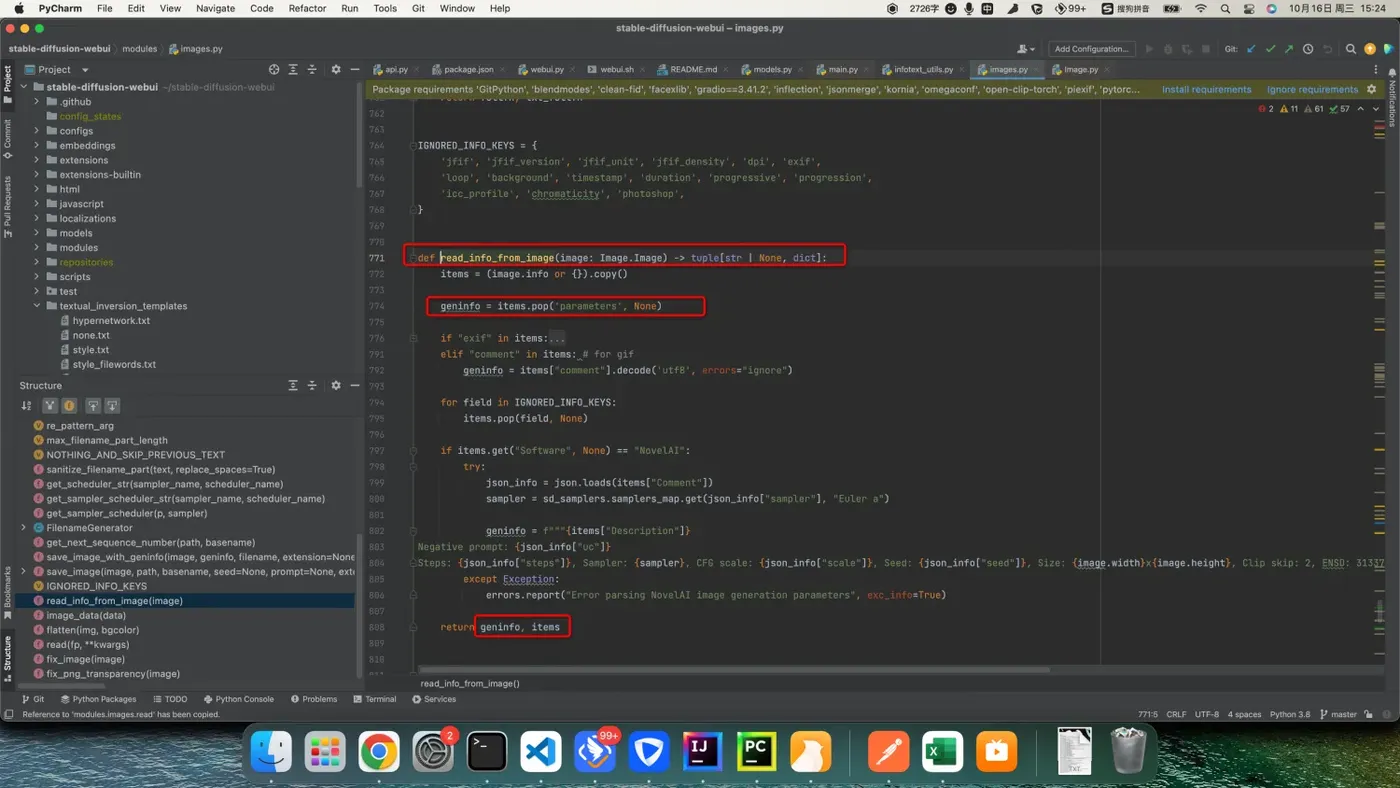Collapse the textual_inversion_templates folder
Image resolution: width=1400 pixels, height=788 pixels.
point(37,306)
